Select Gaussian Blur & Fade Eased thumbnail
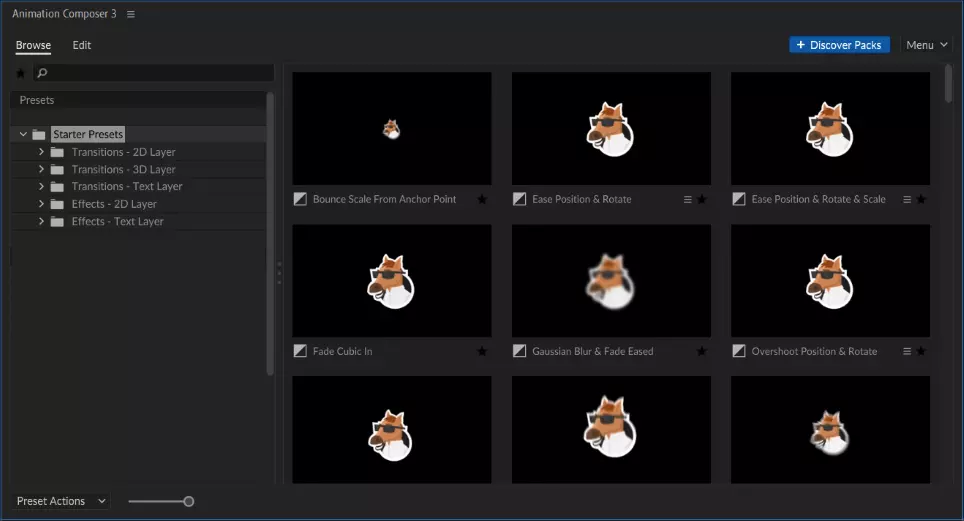 (611, 280)
